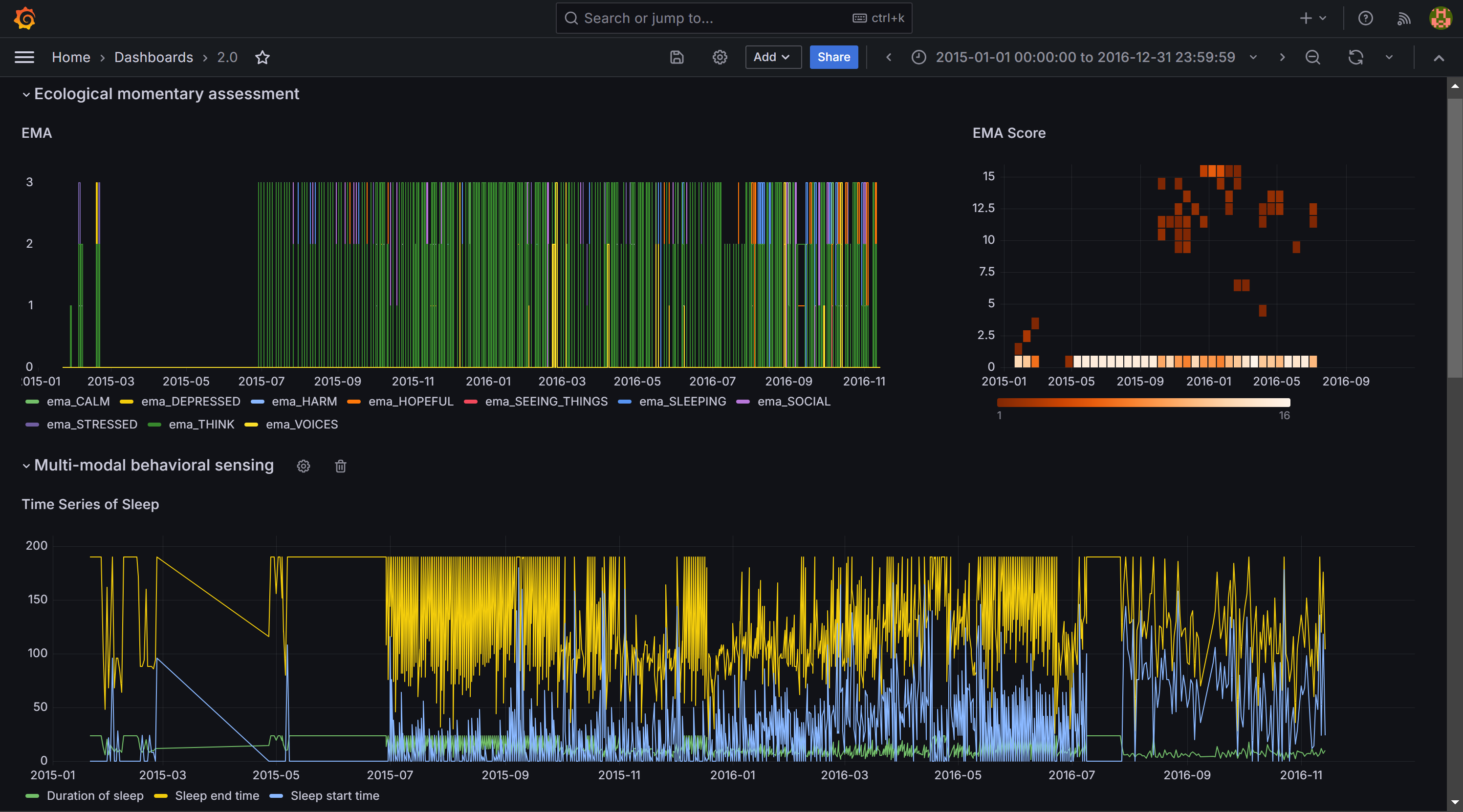Click the Share button

[x=834, y=57]
